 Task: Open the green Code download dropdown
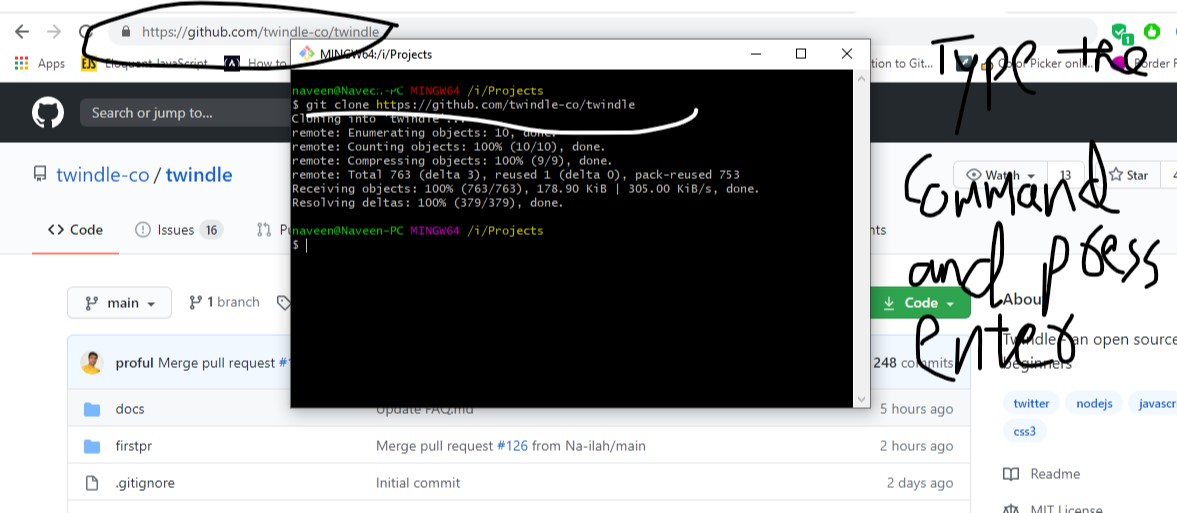[920, 303]
